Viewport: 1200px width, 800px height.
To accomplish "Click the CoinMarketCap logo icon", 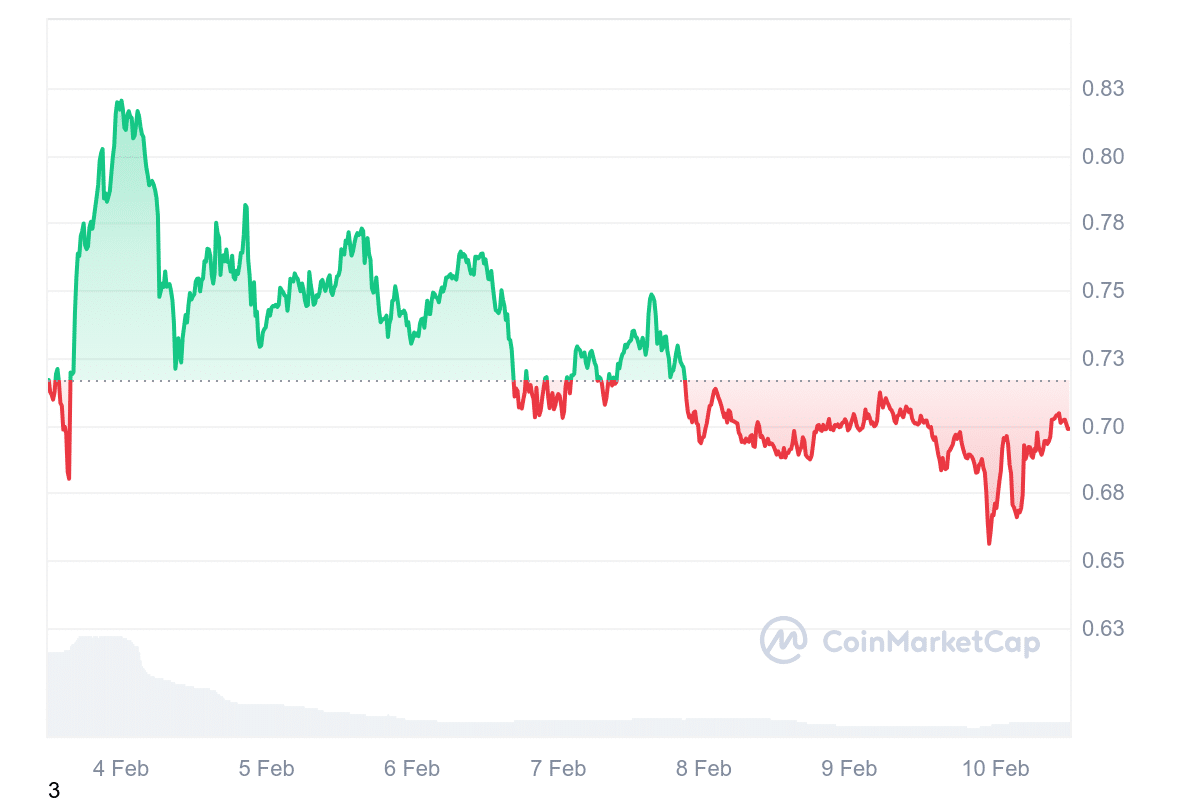I will coord(783,640).
